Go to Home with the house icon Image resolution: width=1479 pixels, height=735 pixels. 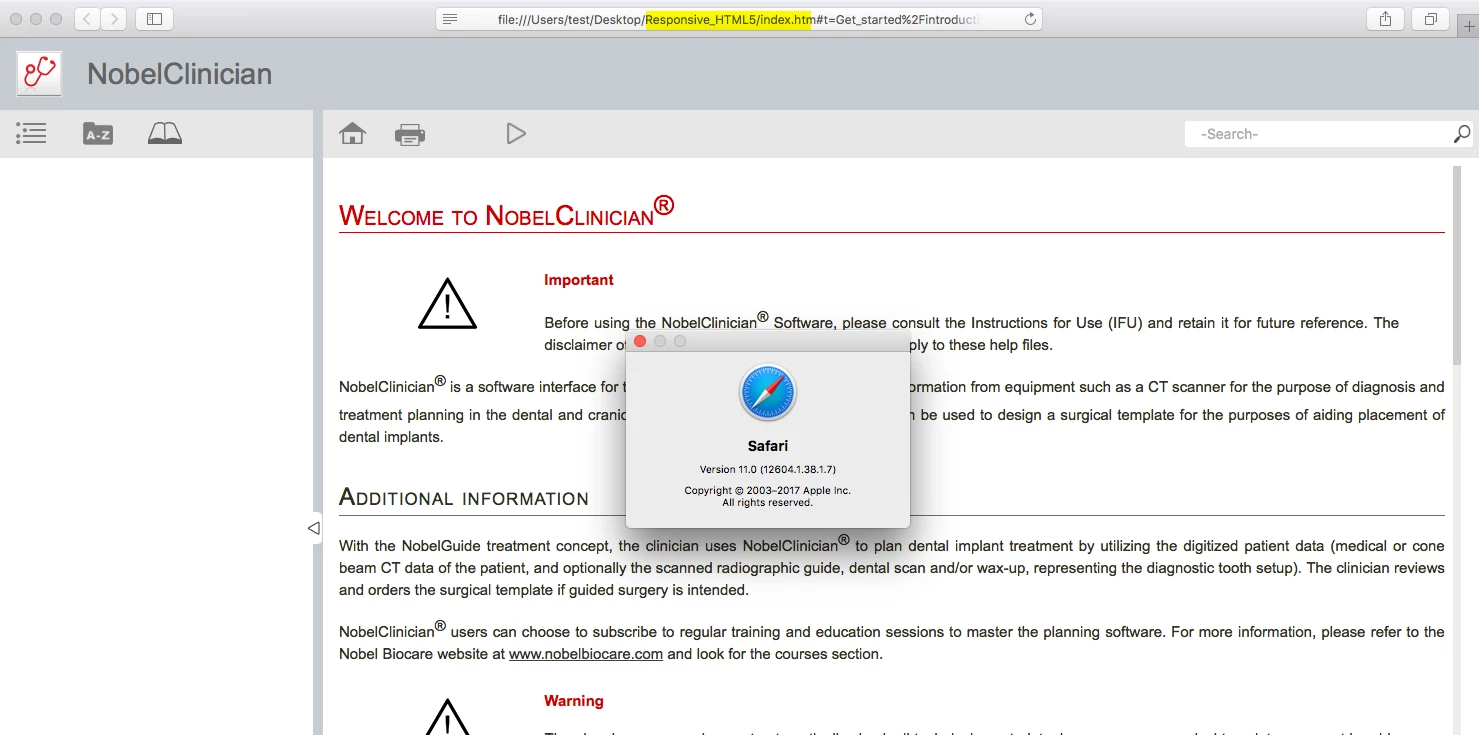tap(352, 133)
